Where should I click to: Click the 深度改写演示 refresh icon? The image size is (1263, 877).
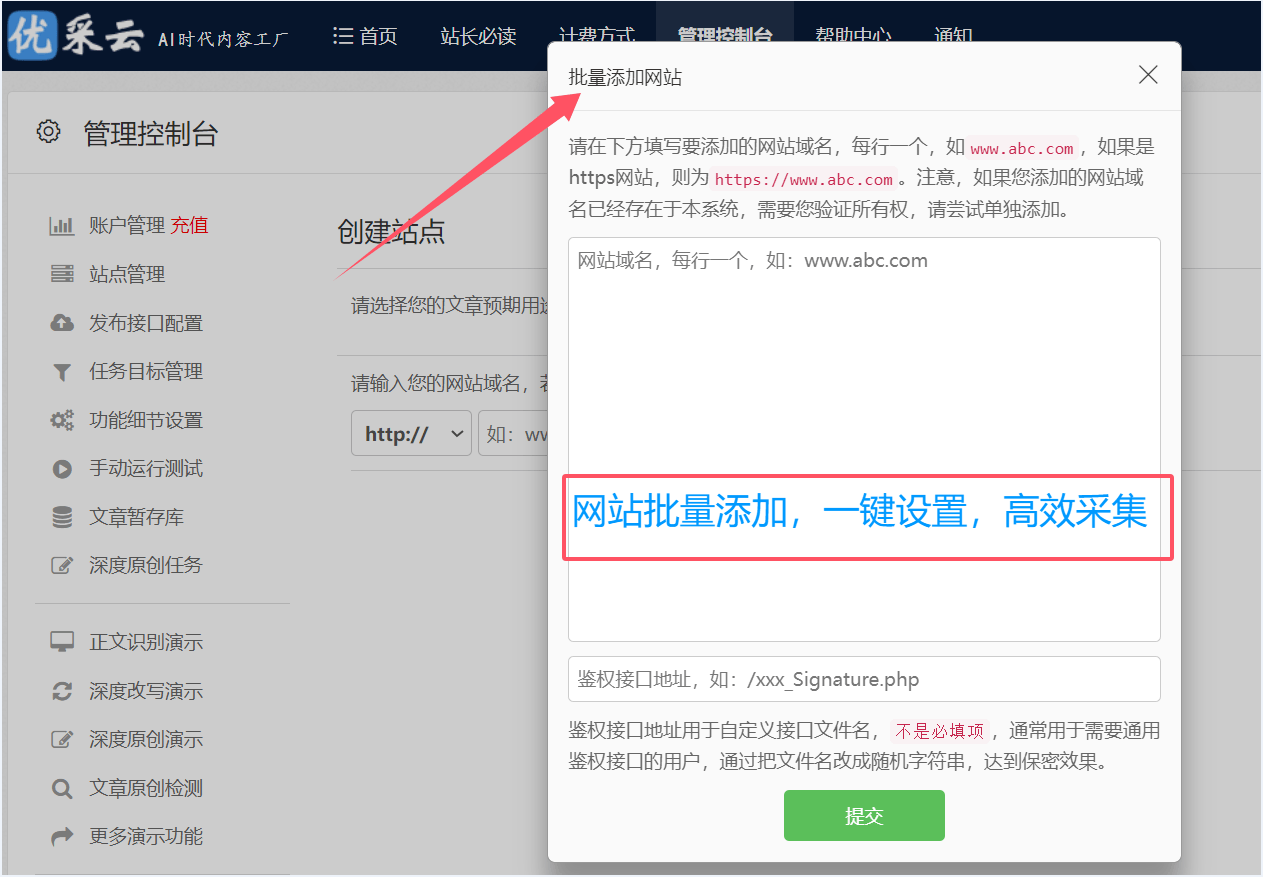point(62,690)
